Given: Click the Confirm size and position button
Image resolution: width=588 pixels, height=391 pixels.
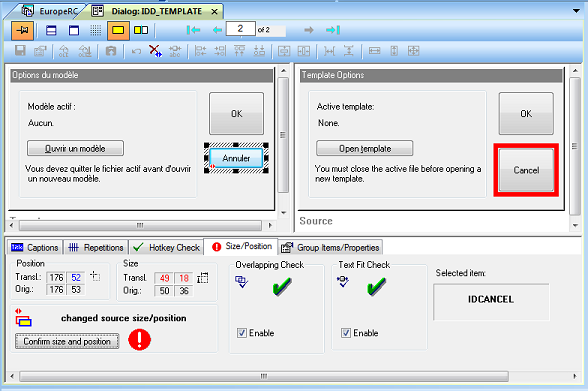Looking at the screenshot, I should point(67,341).
